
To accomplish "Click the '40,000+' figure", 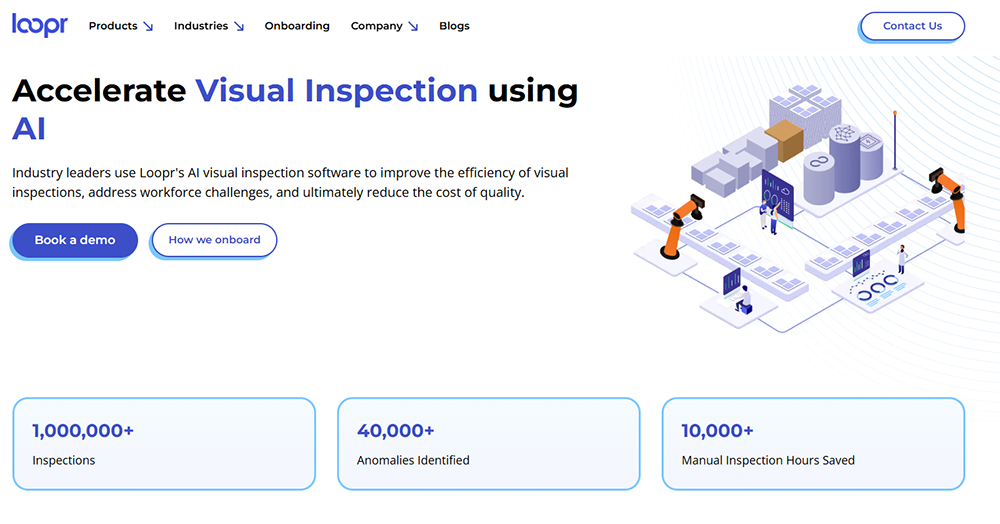I will [x=395, y=431].
